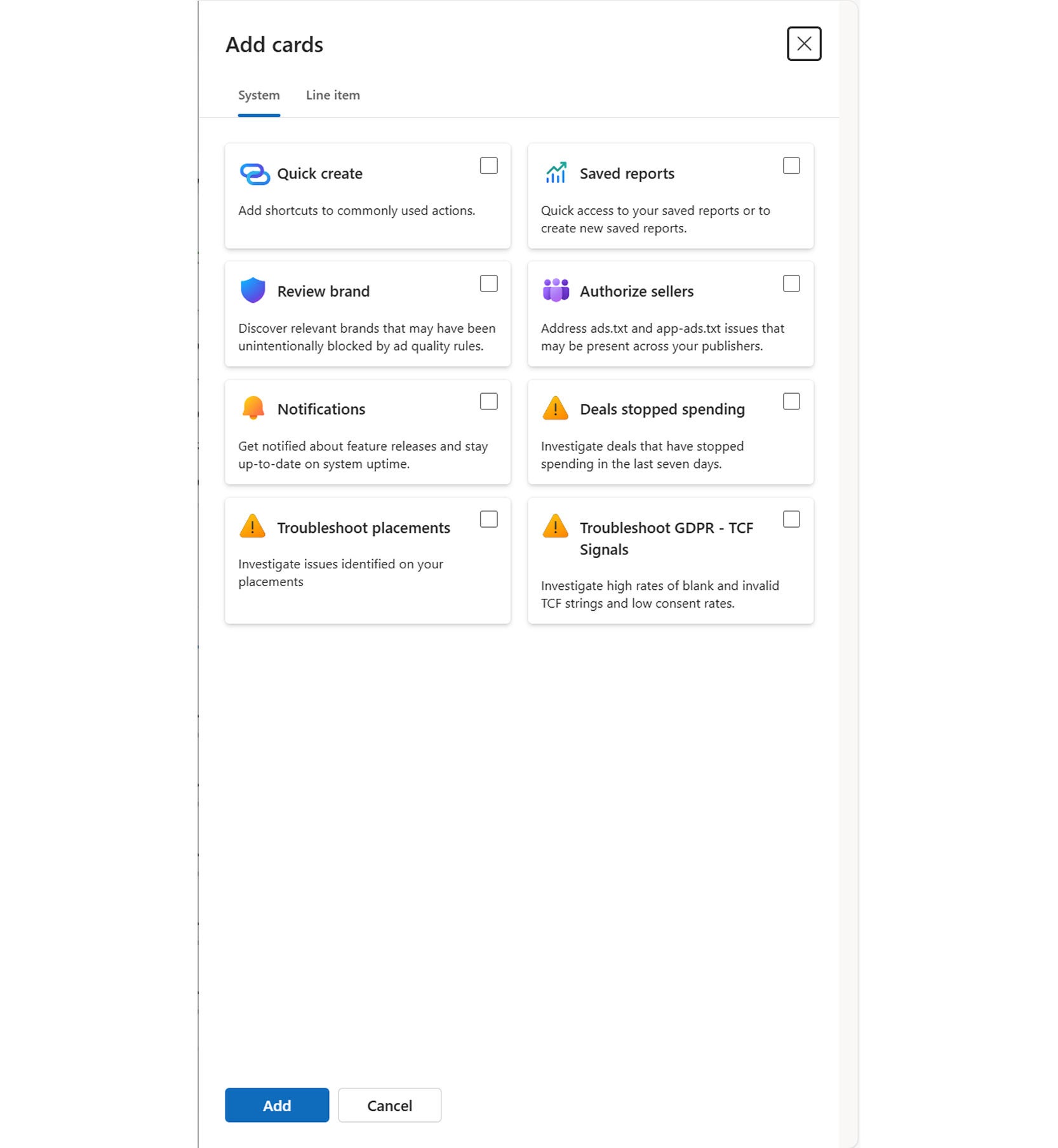Image resolution: width=1058 pixels, height=1148 pixels.
Task: Select the Troubleshoot placements checkbox
Action: pyautogui.click(x=488, y=519)
